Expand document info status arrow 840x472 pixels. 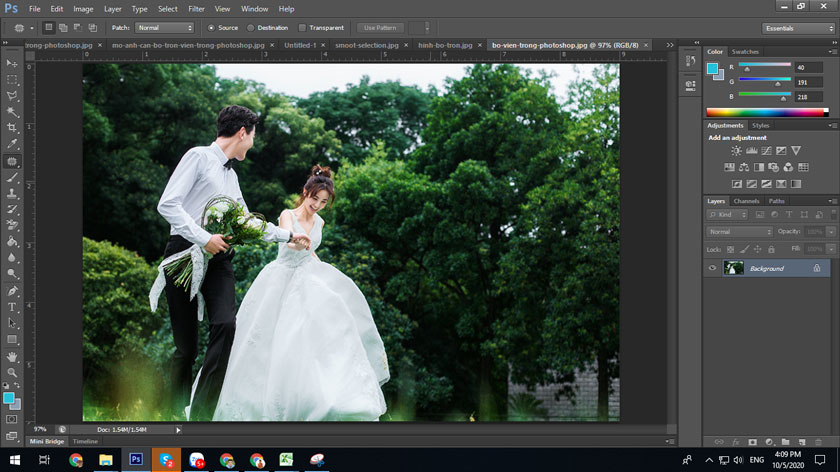click(x=178, y=430)
